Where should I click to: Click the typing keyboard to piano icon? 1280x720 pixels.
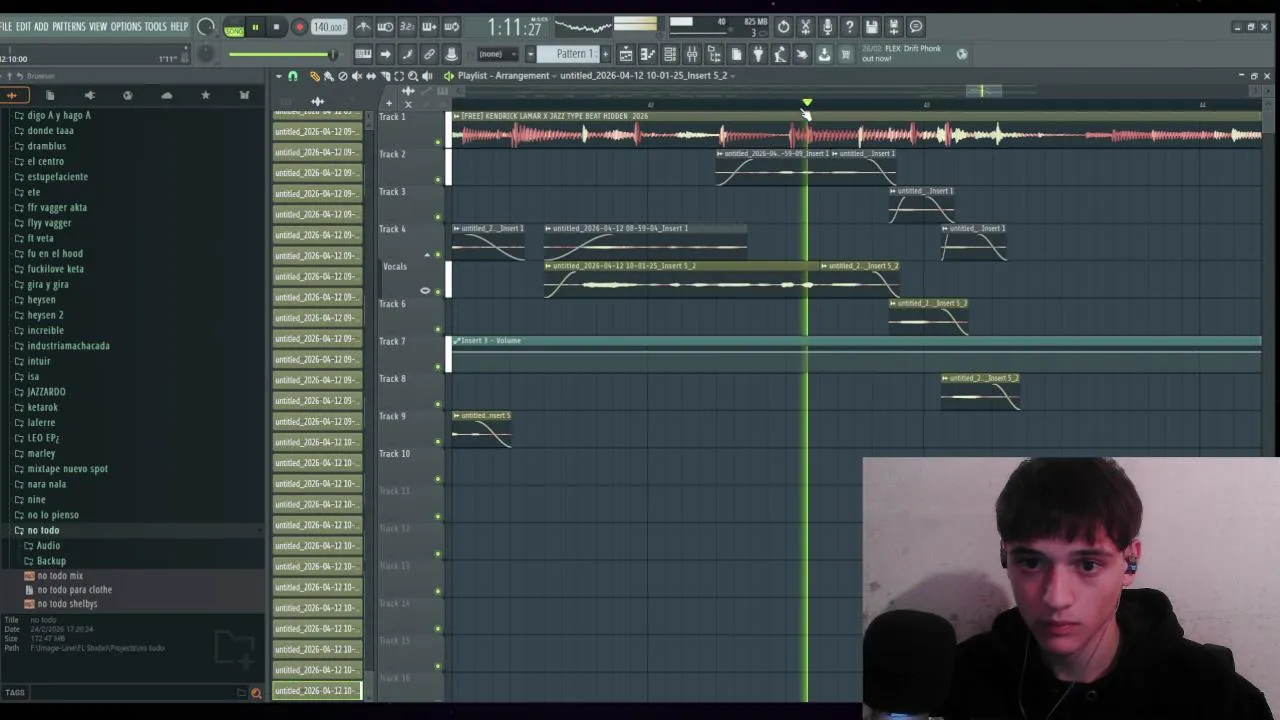363,54
